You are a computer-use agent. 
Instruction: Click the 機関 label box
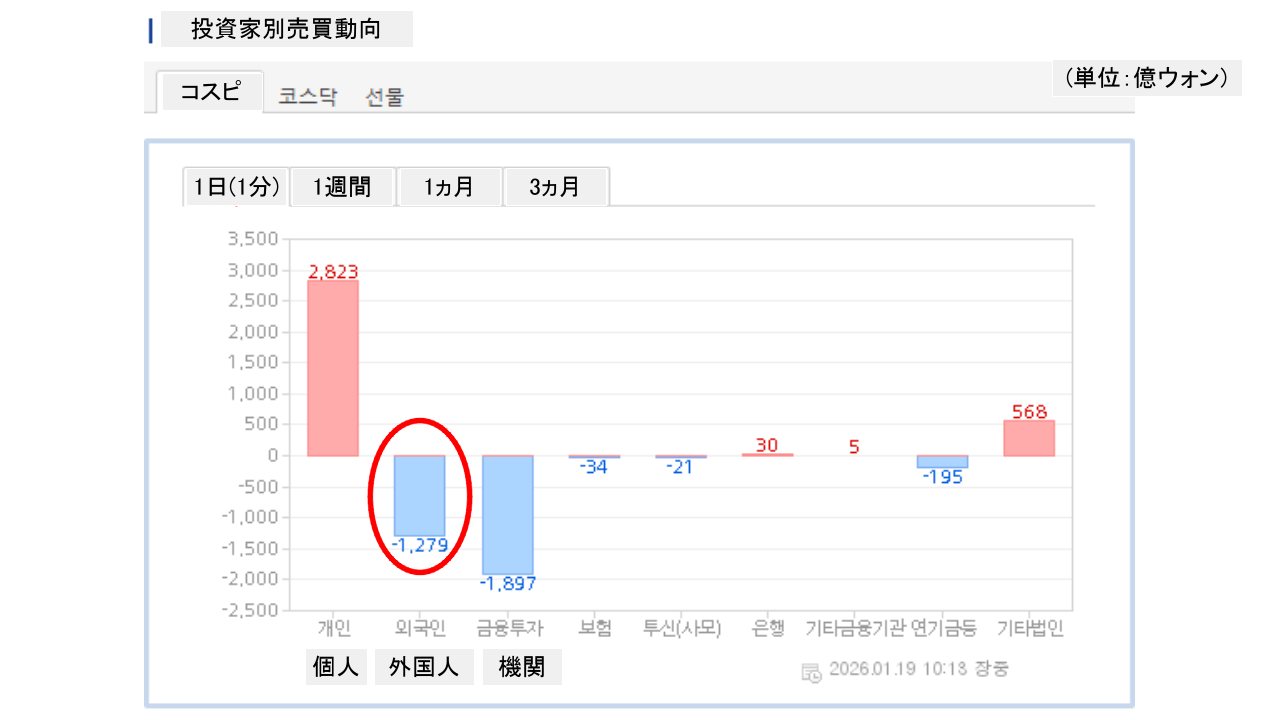pyautogui.click(x=522, y=667)
